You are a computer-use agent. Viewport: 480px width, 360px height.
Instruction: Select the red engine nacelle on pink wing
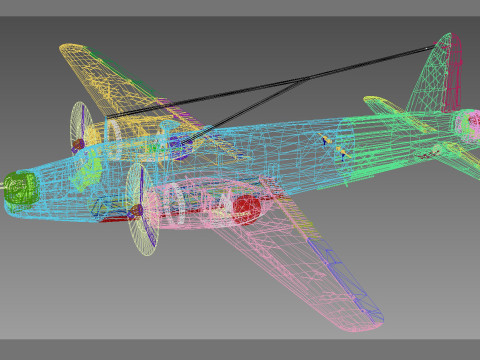[x=246, y=209]
